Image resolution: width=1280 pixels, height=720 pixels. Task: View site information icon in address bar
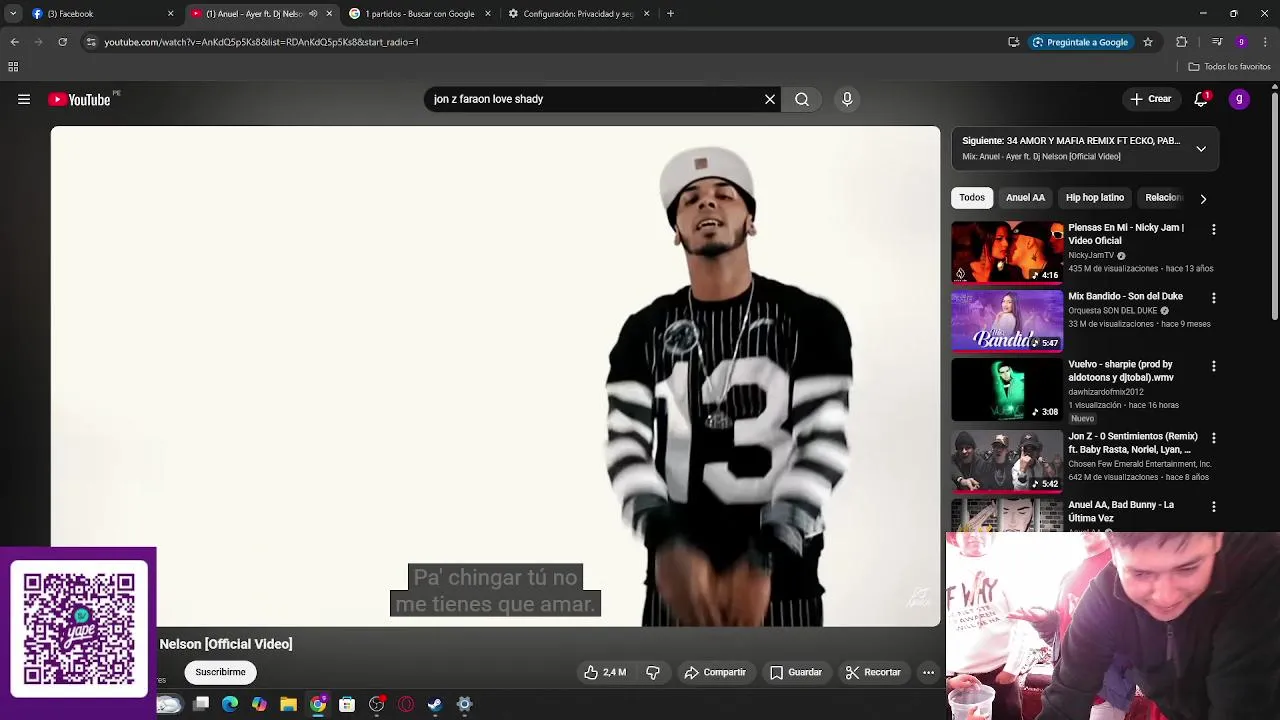[x=91, y=42]
